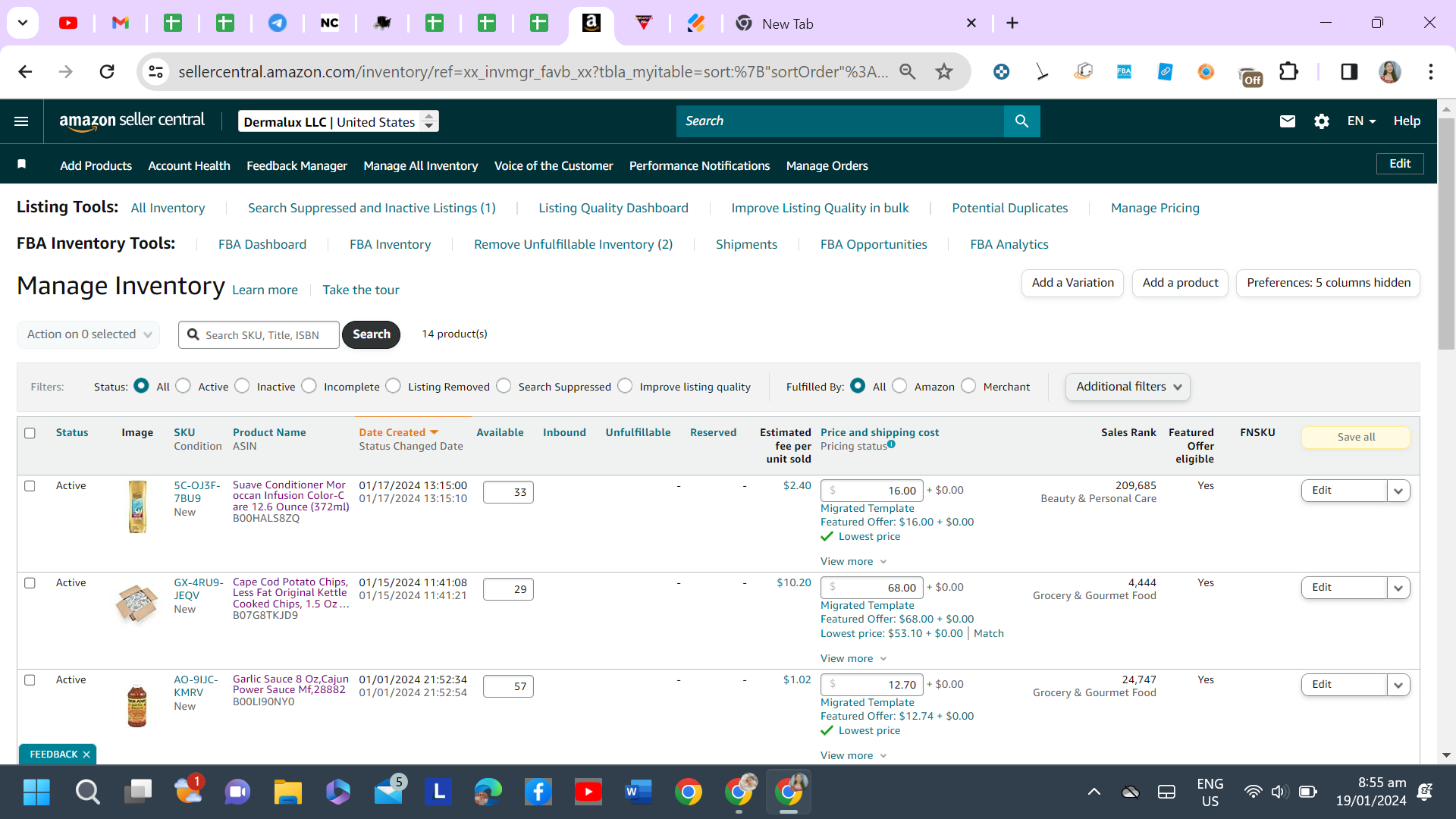Viewport: 1456px width, 819px height.
Task: Switch to the Telegram tab
Action: (278, 24)
